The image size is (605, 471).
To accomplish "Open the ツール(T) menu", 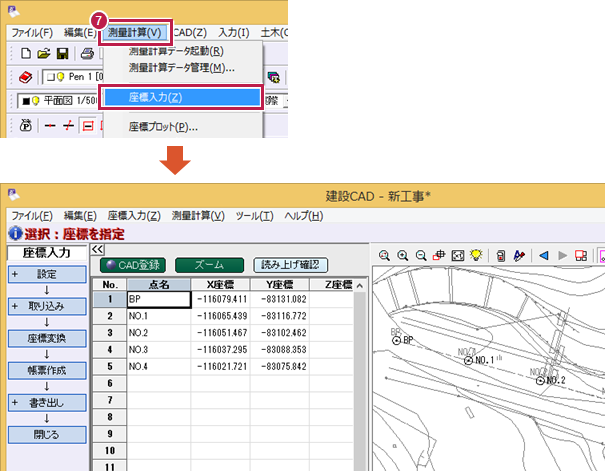I will 254,216.
